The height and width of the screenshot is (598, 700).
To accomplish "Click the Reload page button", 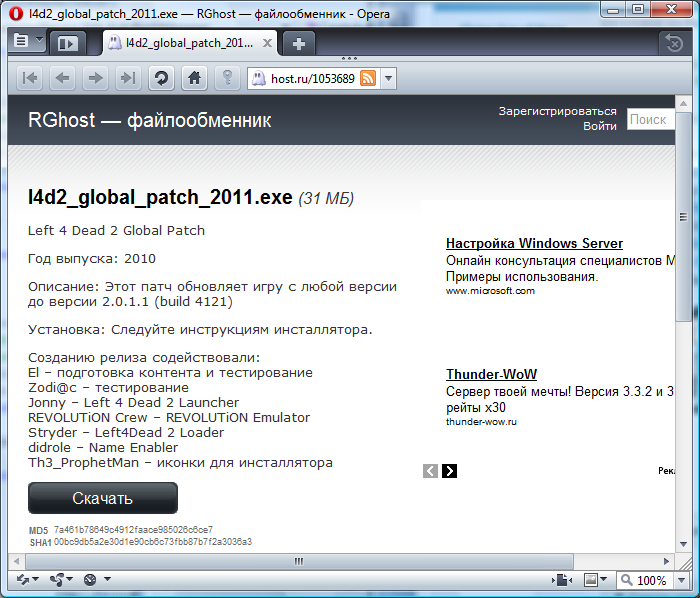I will (160, 78).
